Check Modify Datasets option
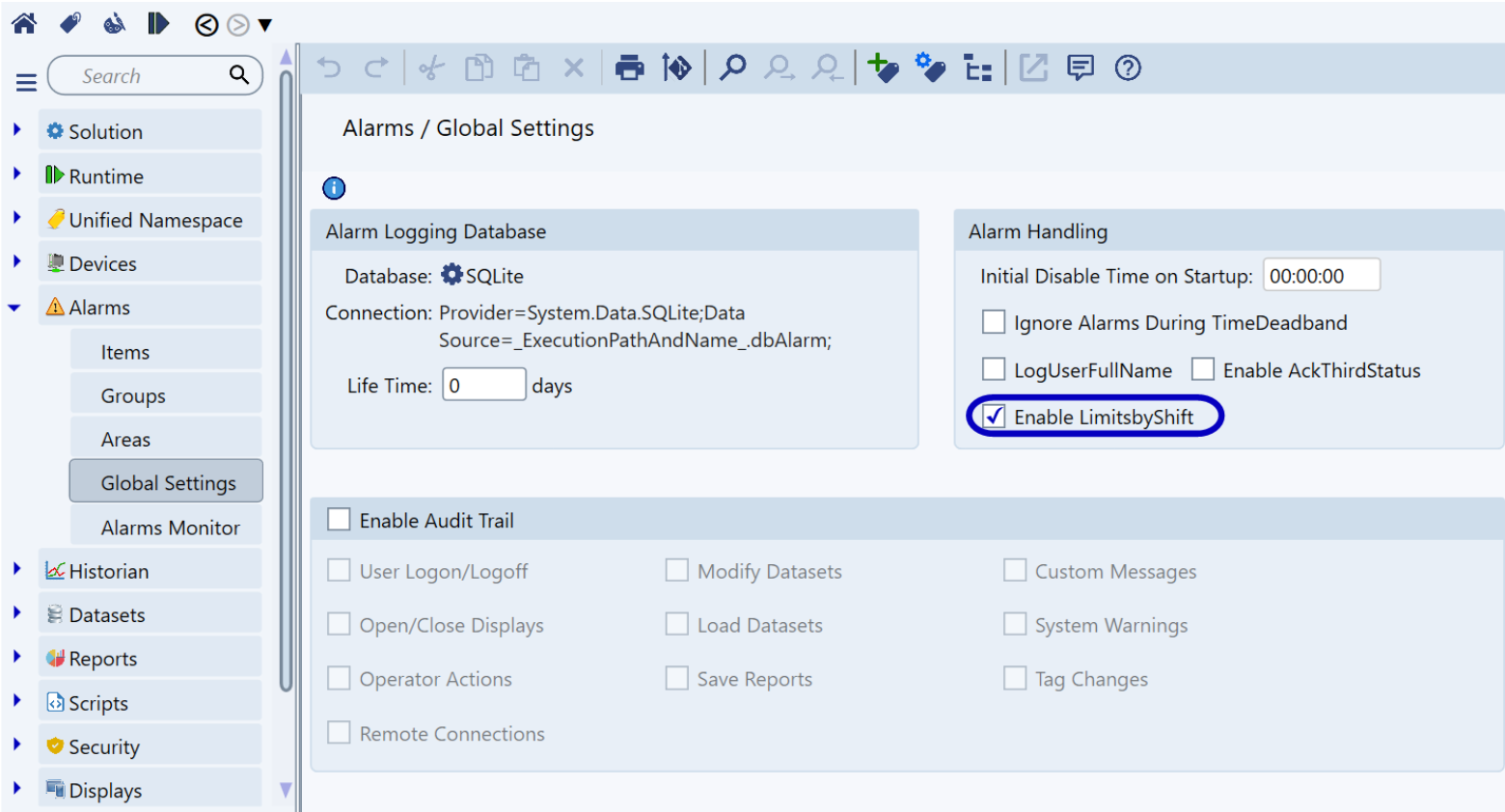 (x=676, y=571)
